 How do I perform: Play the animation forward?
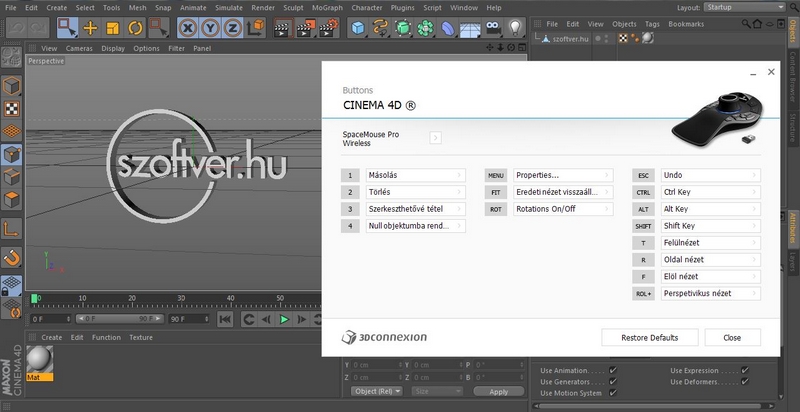point(284,319)
